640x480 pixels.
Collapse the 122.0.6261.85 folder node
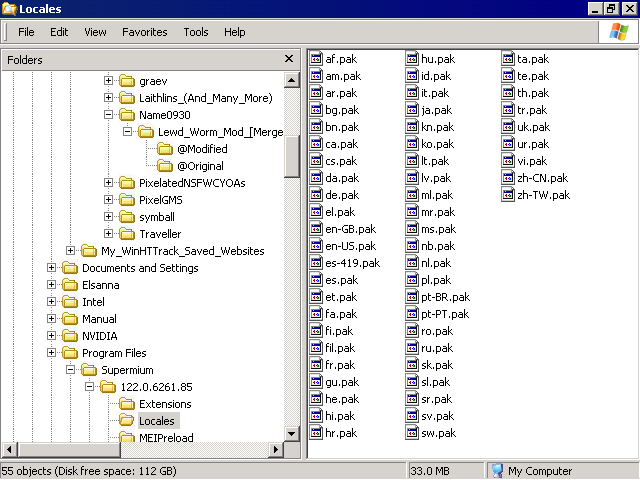point(89,387)
